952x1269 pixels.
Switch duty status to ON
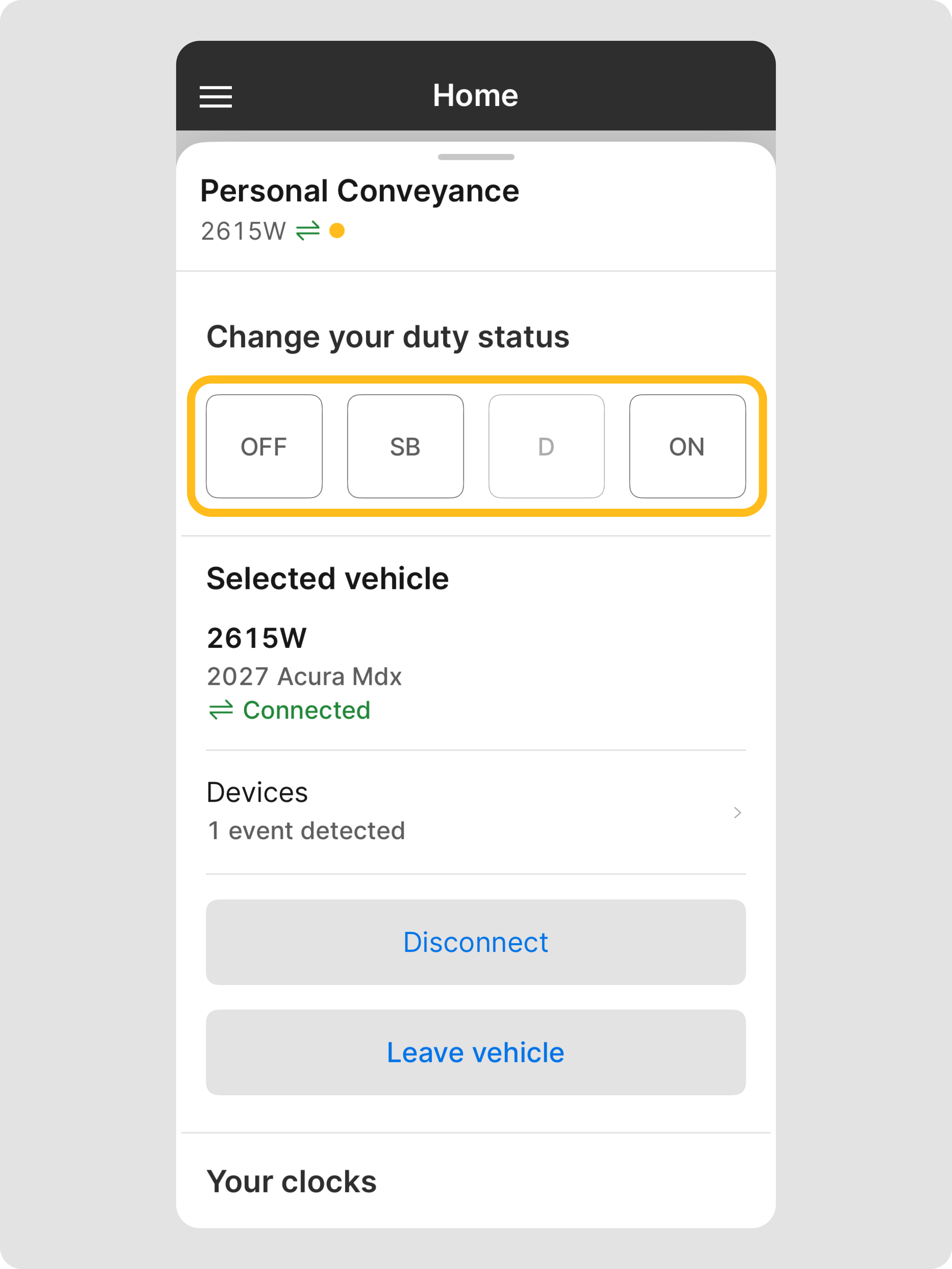(x=687, y=446)
